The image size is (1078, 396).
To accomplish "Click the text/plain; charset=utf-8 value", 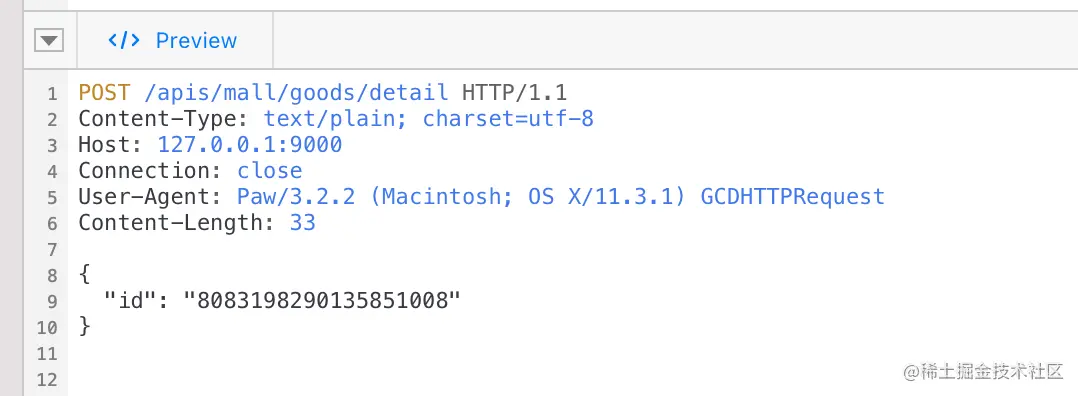I will point(428,118).
